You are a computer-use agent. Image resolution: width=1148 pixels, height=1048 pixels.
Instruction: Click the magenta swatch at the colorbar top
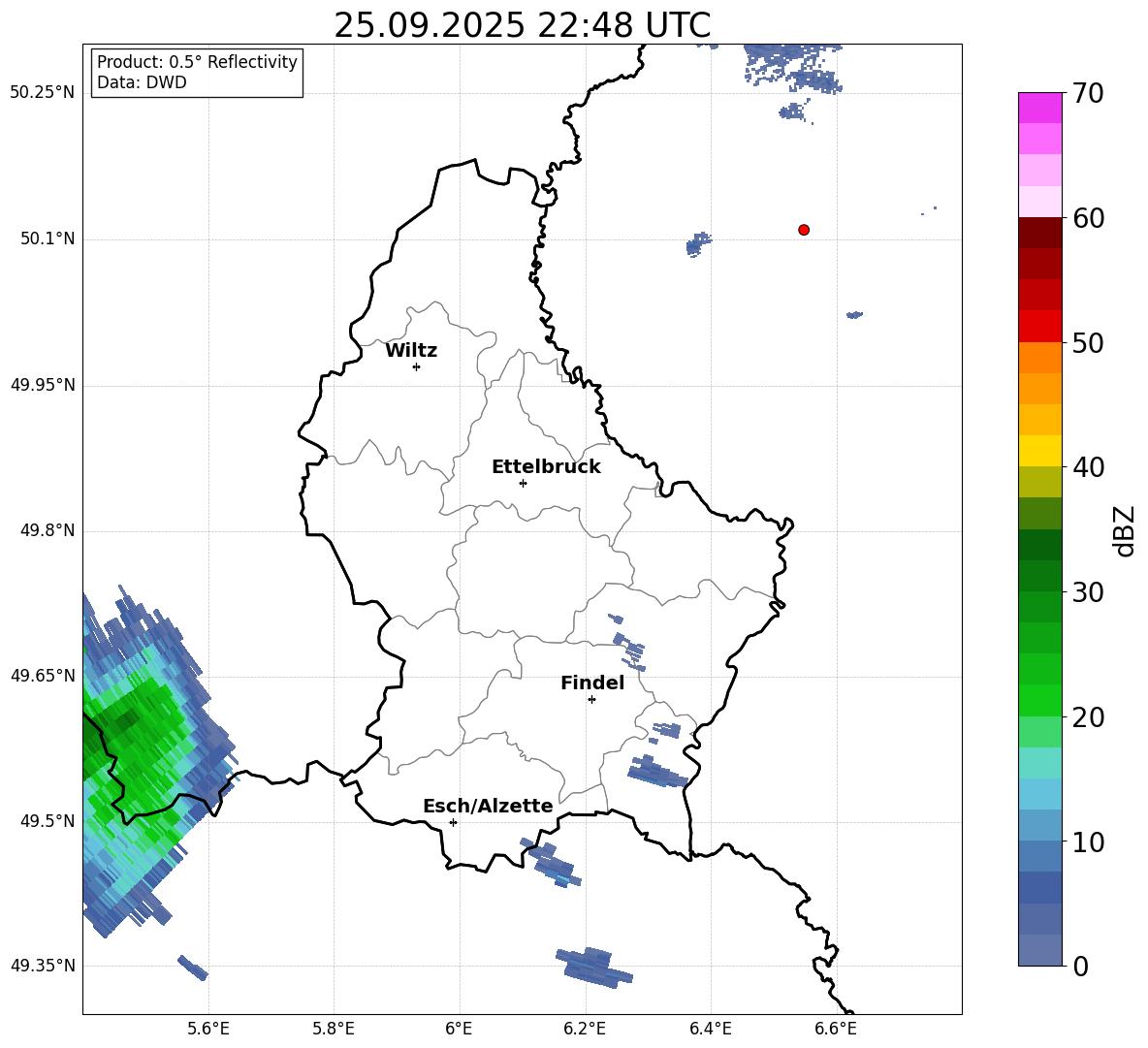tap(1039, 109)
